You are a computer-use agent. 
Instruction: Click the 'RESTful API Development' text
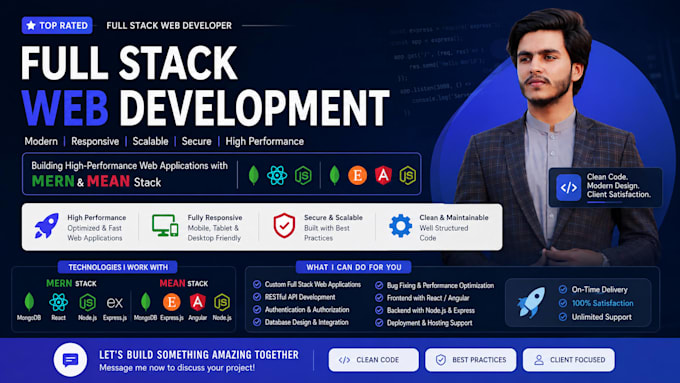(300, 297)
